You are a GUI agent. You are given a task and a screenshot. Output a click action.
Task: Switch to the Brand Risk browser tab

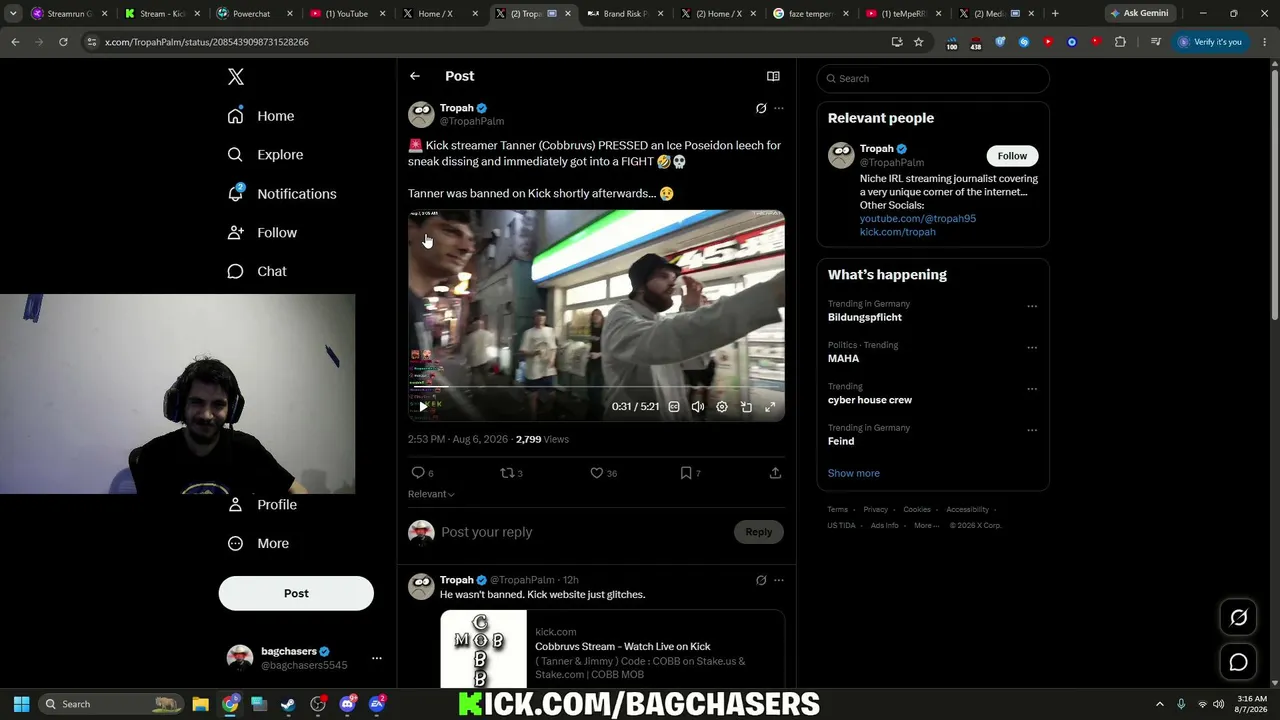point(624,14)
